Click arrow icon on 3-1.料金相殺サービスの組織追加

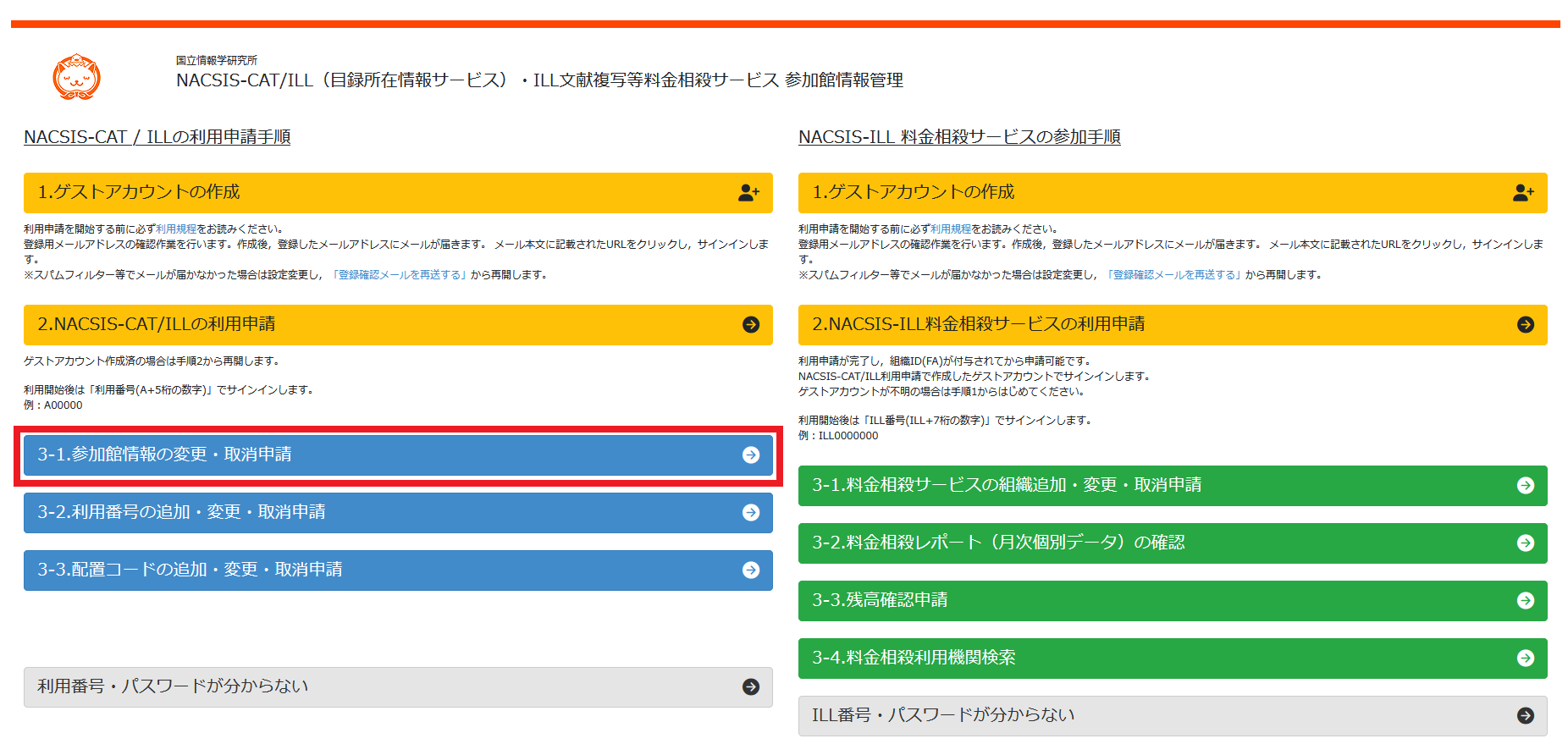click(1526, 486)
